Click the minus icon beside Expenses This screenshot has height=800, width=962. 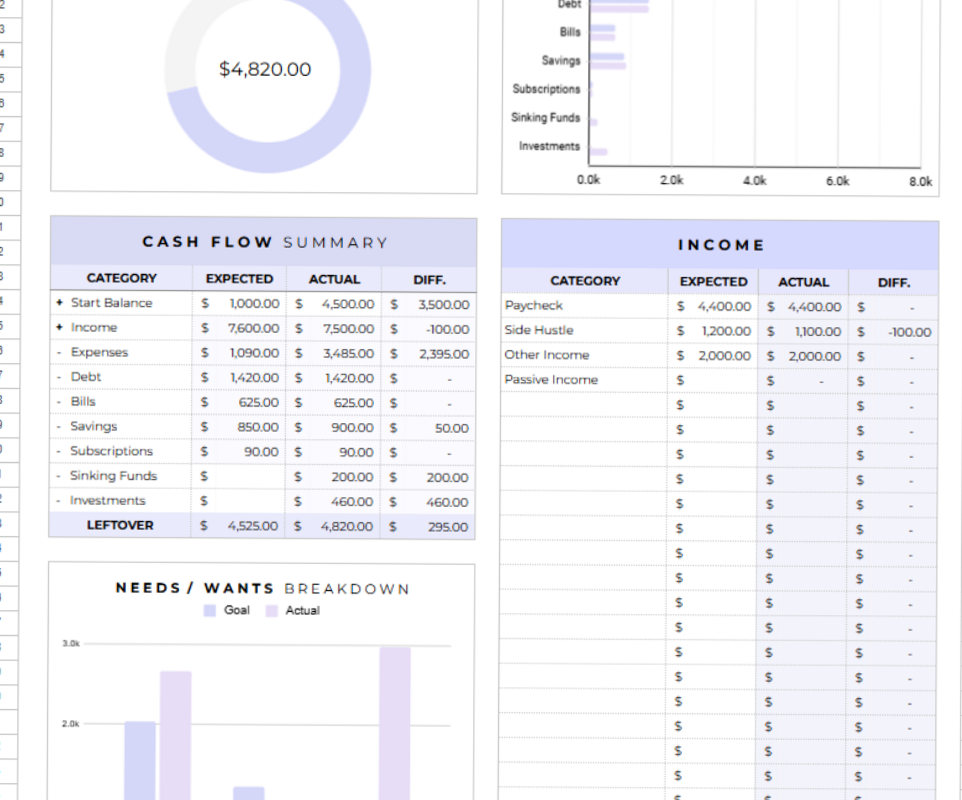[x=58, y=352]
